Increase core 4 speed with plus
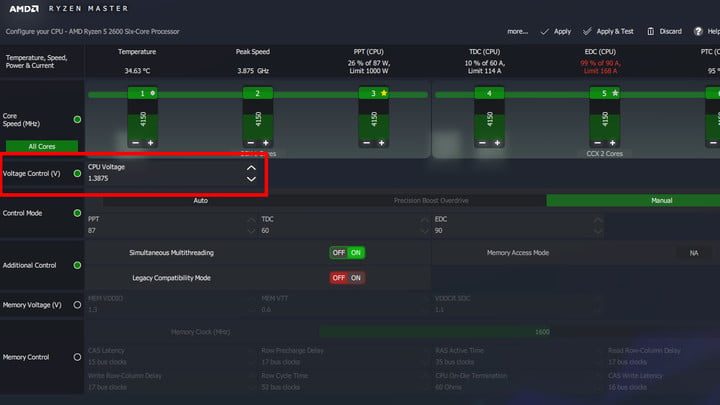Image resolution: width=720 pixels, height=405 pixels. point(497,143)
